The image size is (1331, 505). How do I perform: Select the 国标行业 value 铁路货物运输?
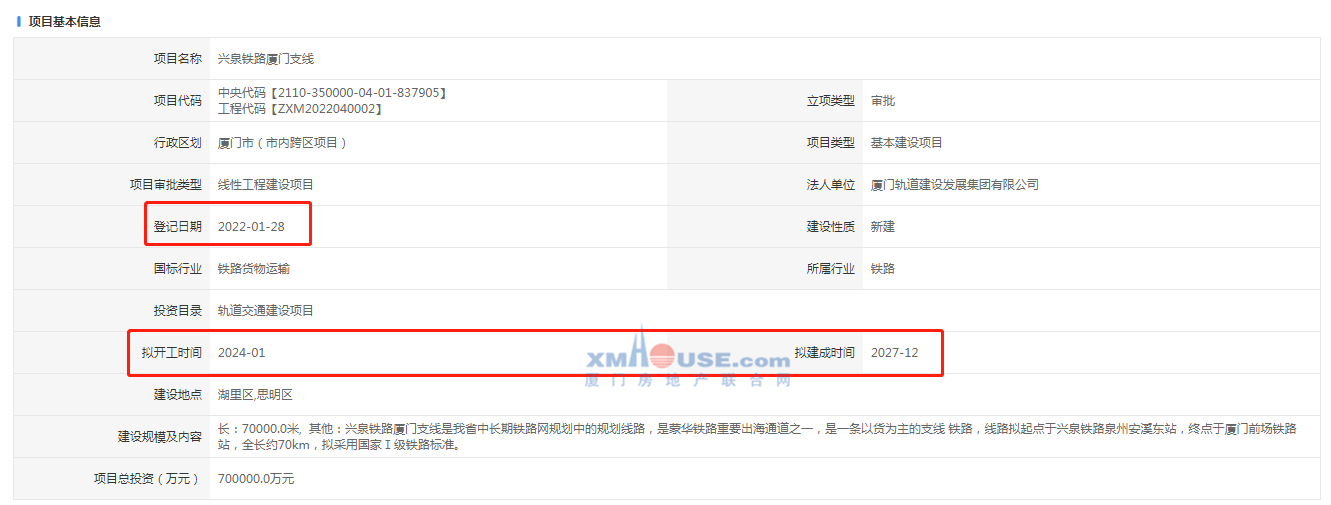(253, 269)
